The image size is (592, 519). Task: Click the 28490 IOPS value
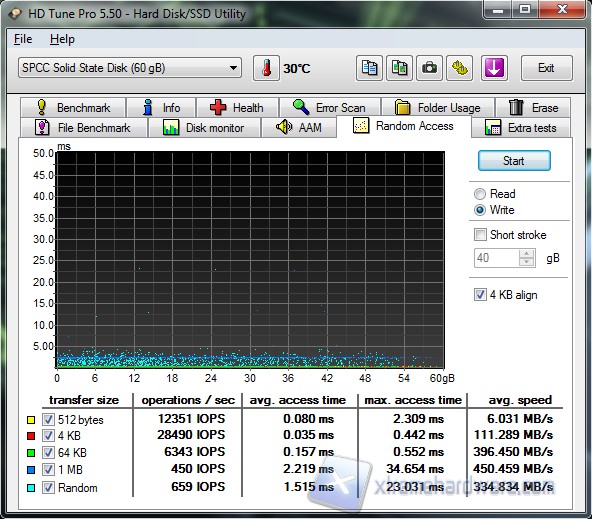191,435
